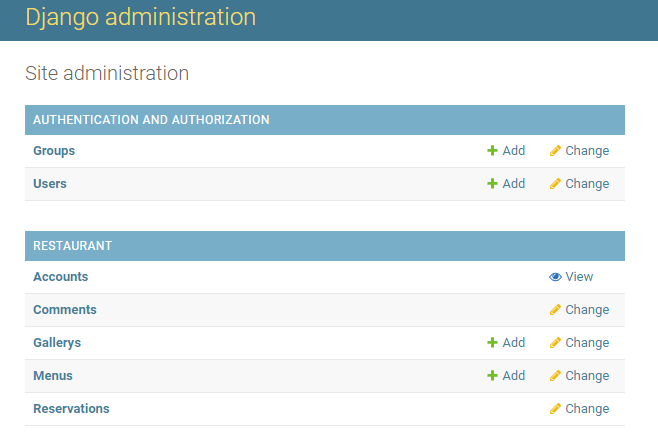Viewport: 658px width, 438px height.
Task: Click the pencil icon in Gallerys row
Action: point(555,342)
